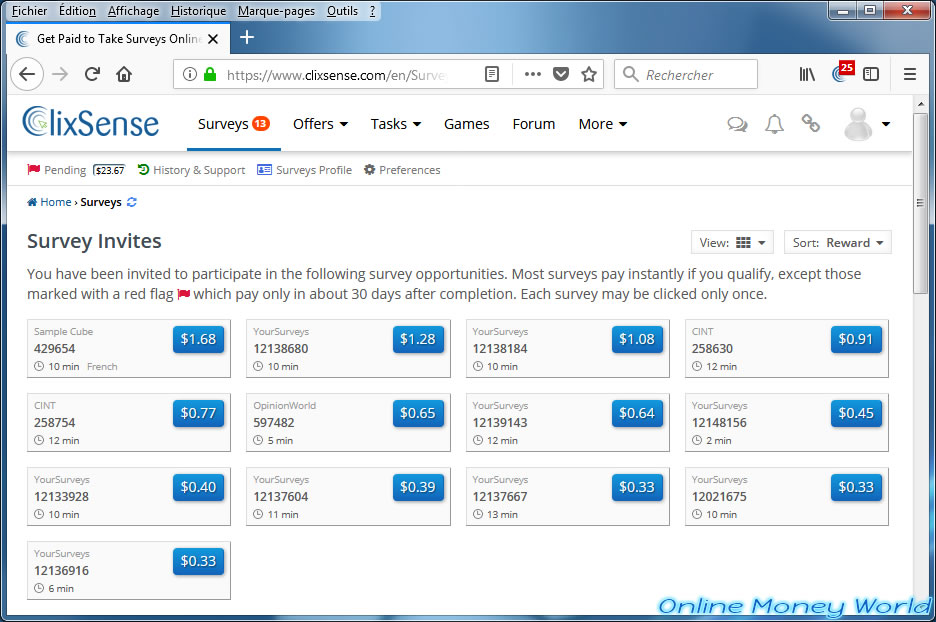Go to Home breadcrumb link
This screenshot has width=936, height=622.
[x=50, y=202]
